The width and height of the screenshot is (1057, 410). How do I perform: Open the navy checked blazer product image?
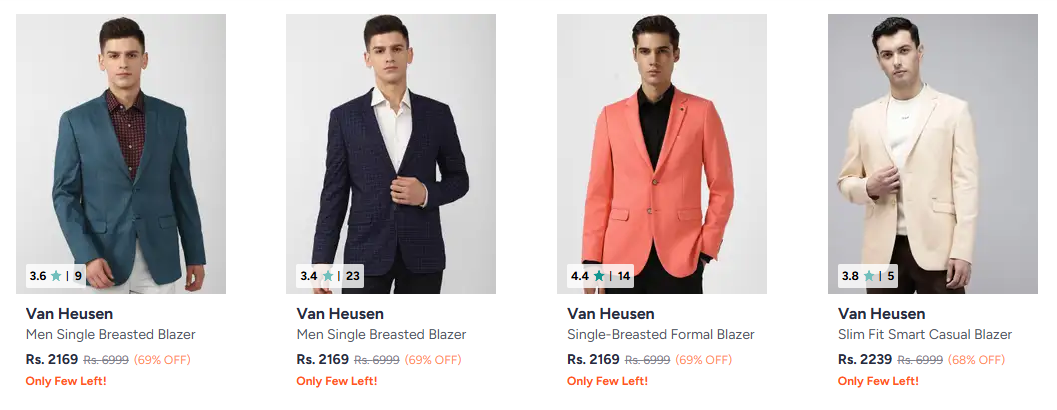[391, 150]
